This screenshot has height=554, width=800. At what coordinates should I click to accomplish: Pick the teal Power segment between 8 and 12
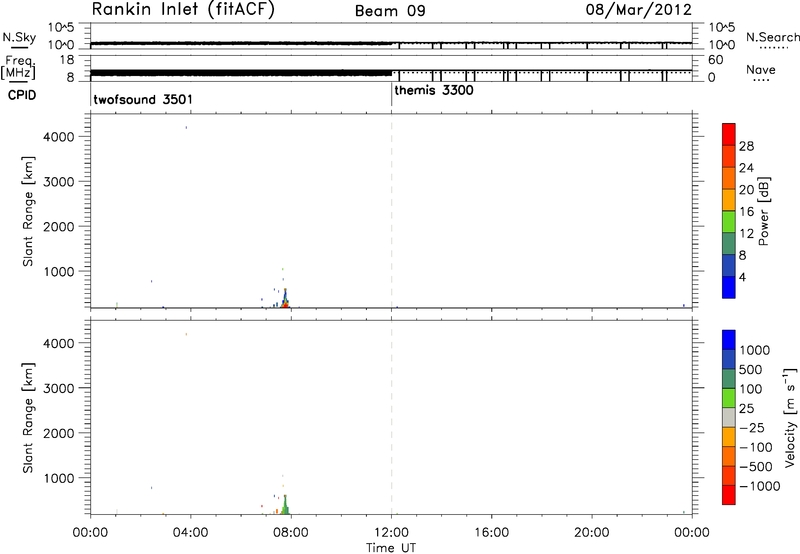pyautogui.click(x=729, y=244)
